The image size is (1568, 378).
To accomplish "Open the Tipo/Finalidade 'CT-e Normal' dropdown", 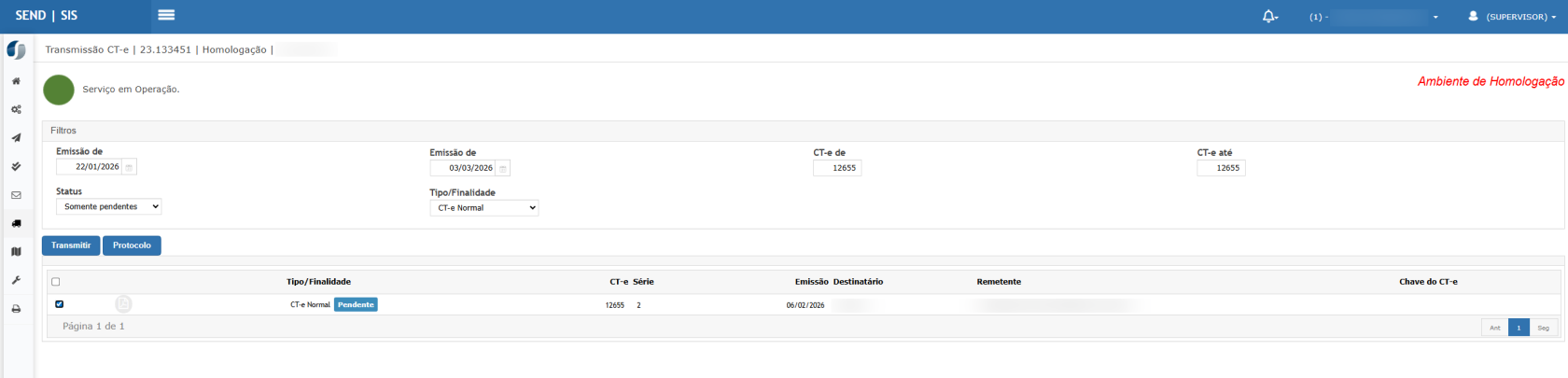I will 483,208.
